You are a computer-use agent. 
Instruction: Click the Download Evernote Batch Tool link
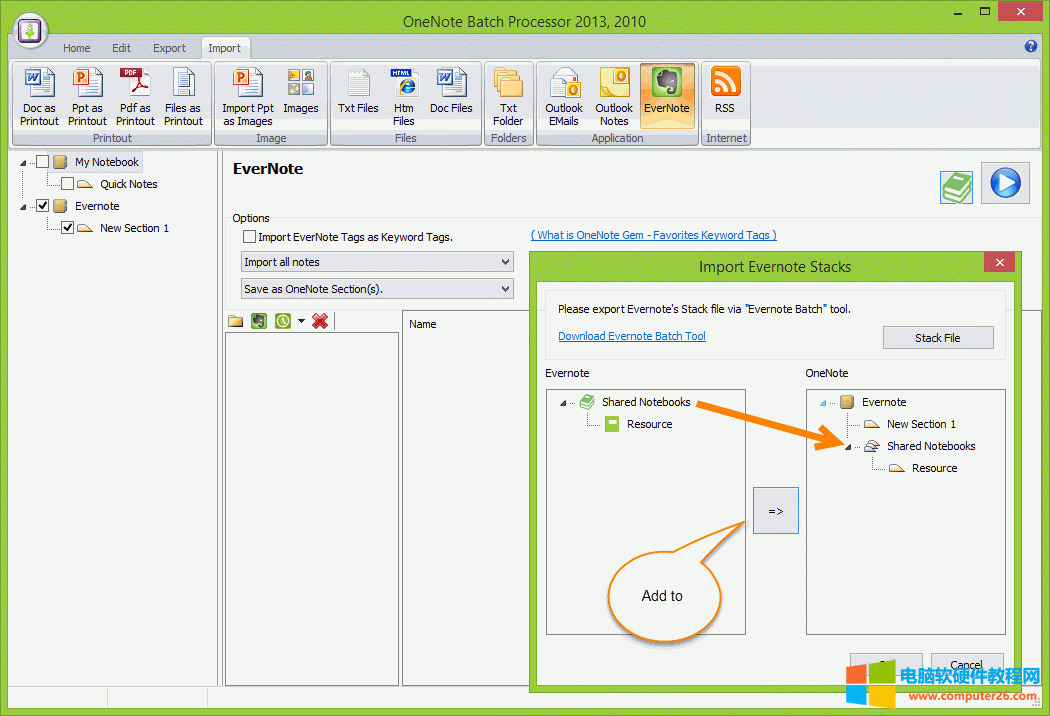tap(631, 336)
